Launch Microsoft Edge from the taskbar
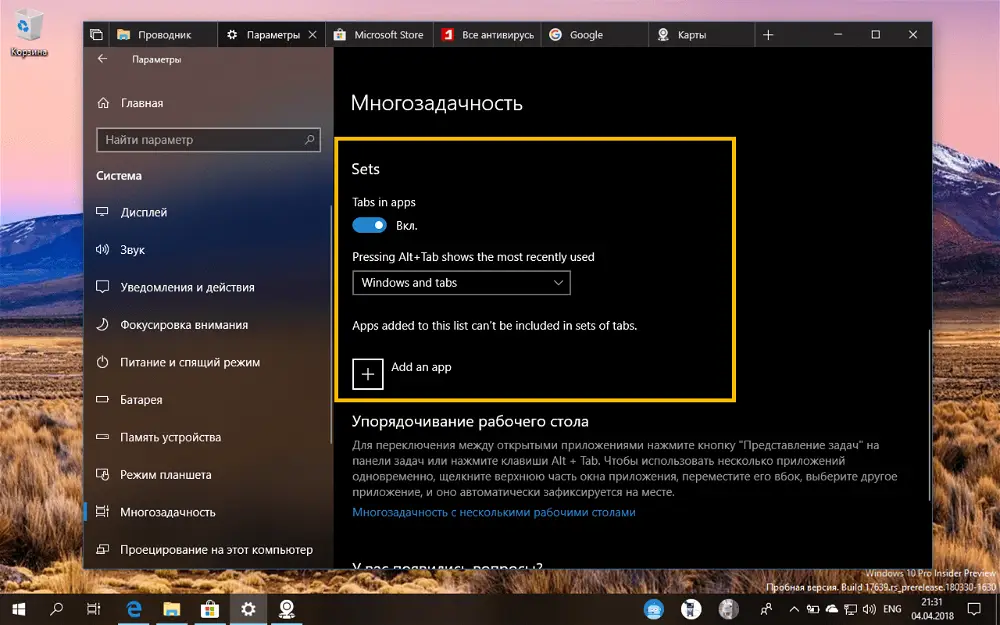This screenshot has height=625, width=1000. 133,609
